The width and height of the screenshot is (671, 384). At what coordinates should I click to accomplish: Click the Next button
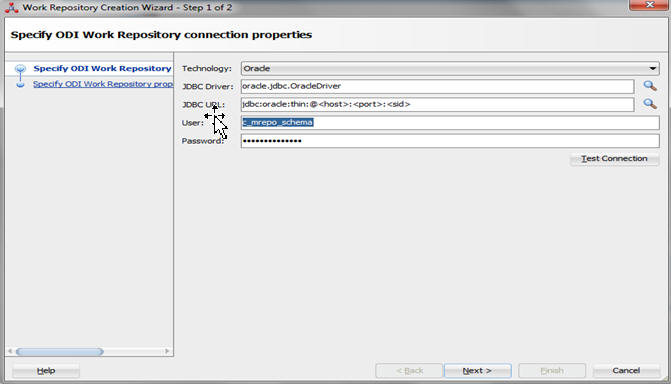(478, 371)
